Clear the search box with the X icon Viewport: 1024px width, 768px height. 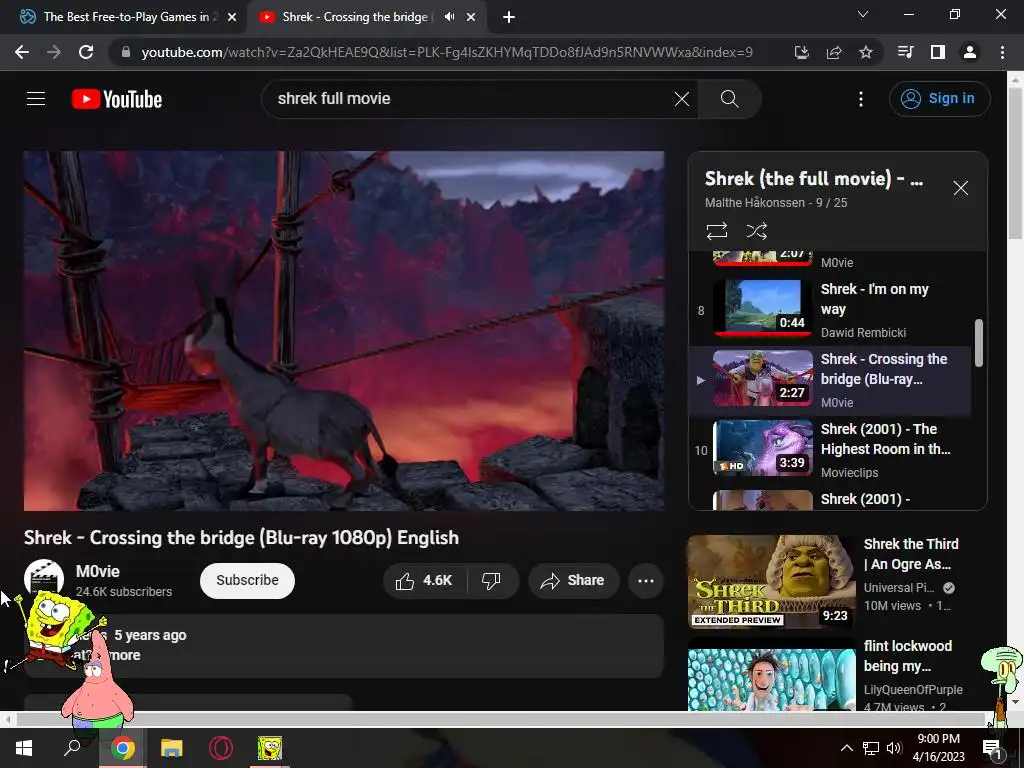[681, 99]
